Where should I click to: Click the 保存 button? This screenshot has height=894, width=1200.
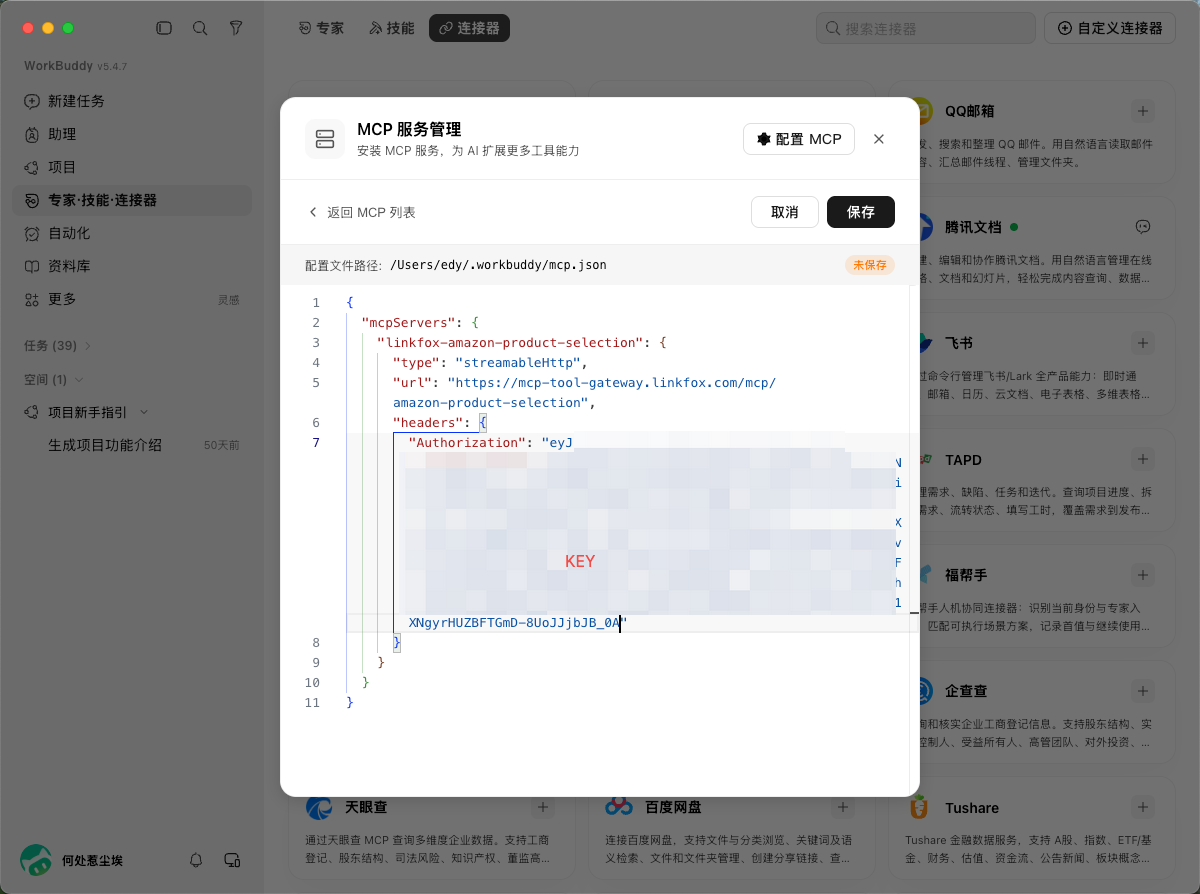click(861, 212)
